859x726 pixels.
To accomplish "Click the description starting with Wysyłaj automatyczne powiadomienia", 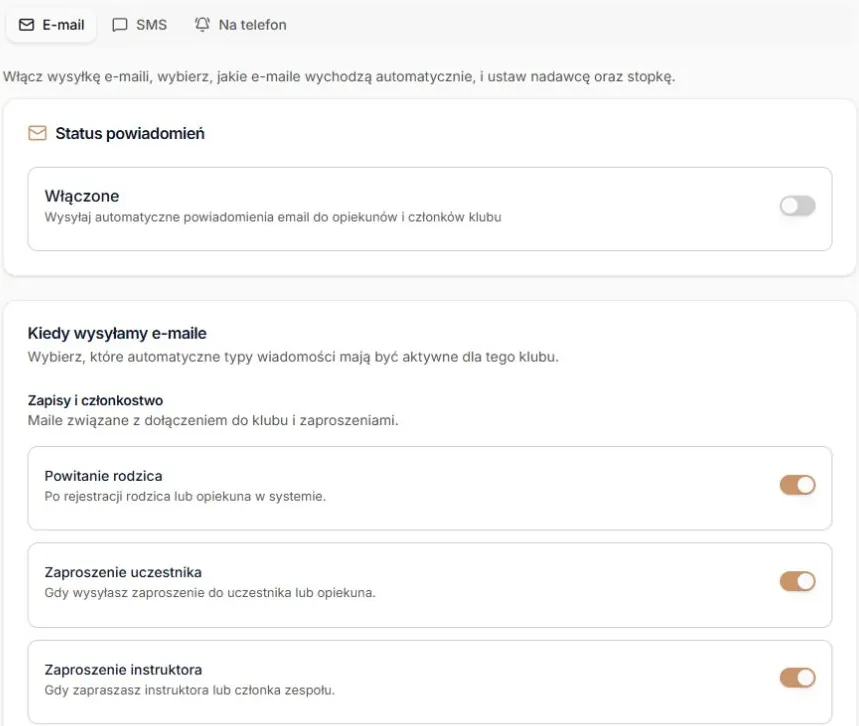I will point(273,217).
